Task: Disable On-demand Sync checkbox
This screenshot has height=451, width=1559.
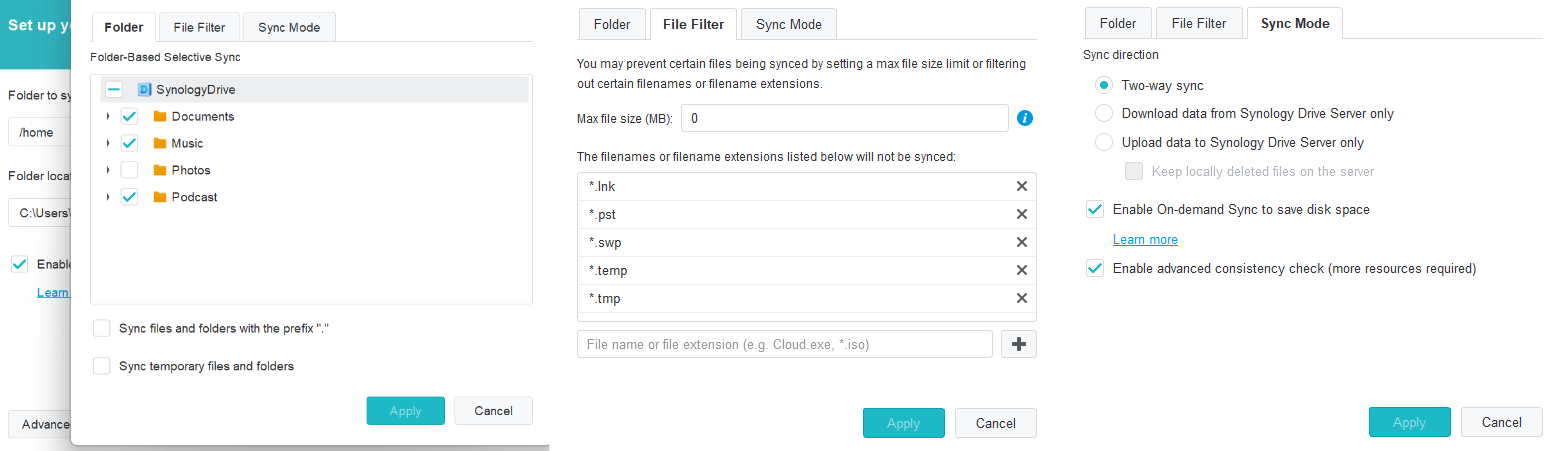Action: tap(1095, 209)
